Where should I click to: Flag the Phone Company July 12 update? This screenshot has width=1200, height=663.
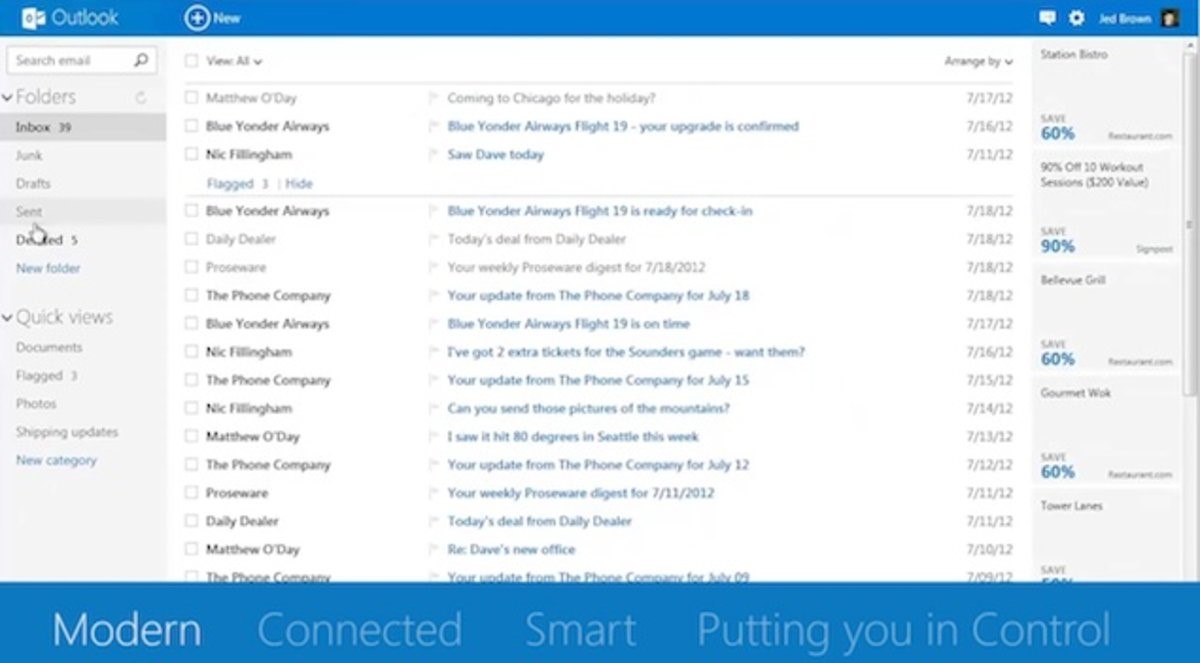click(x=434, y=464)
